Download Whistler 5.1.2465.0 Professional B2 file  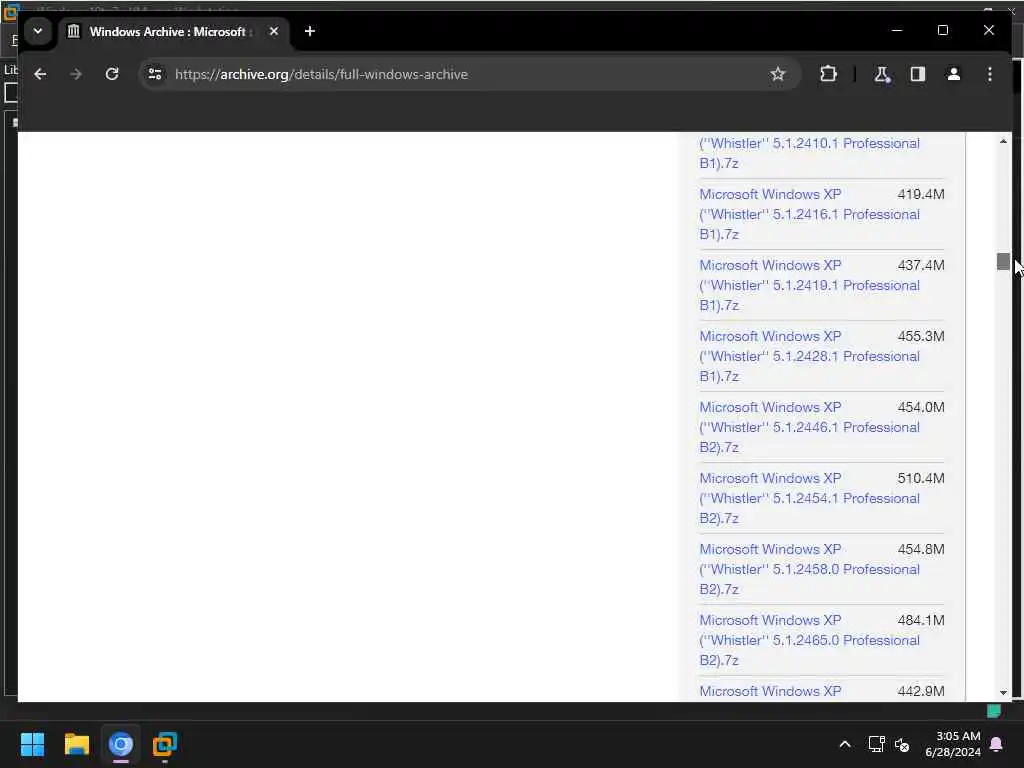(x=809, y=640)
